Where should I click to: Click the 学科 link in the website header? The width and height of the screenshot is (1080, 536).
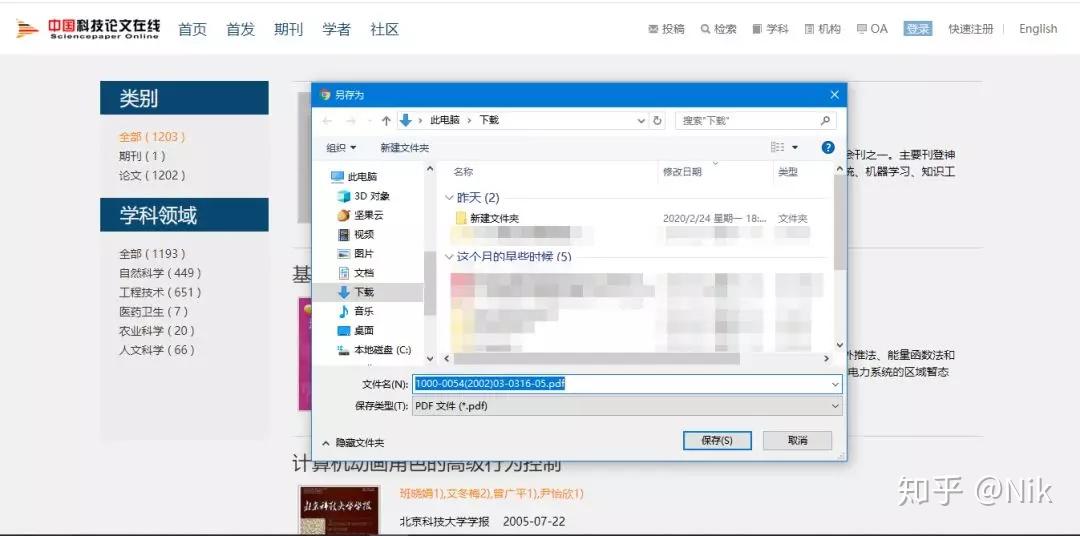coord(770,29)
